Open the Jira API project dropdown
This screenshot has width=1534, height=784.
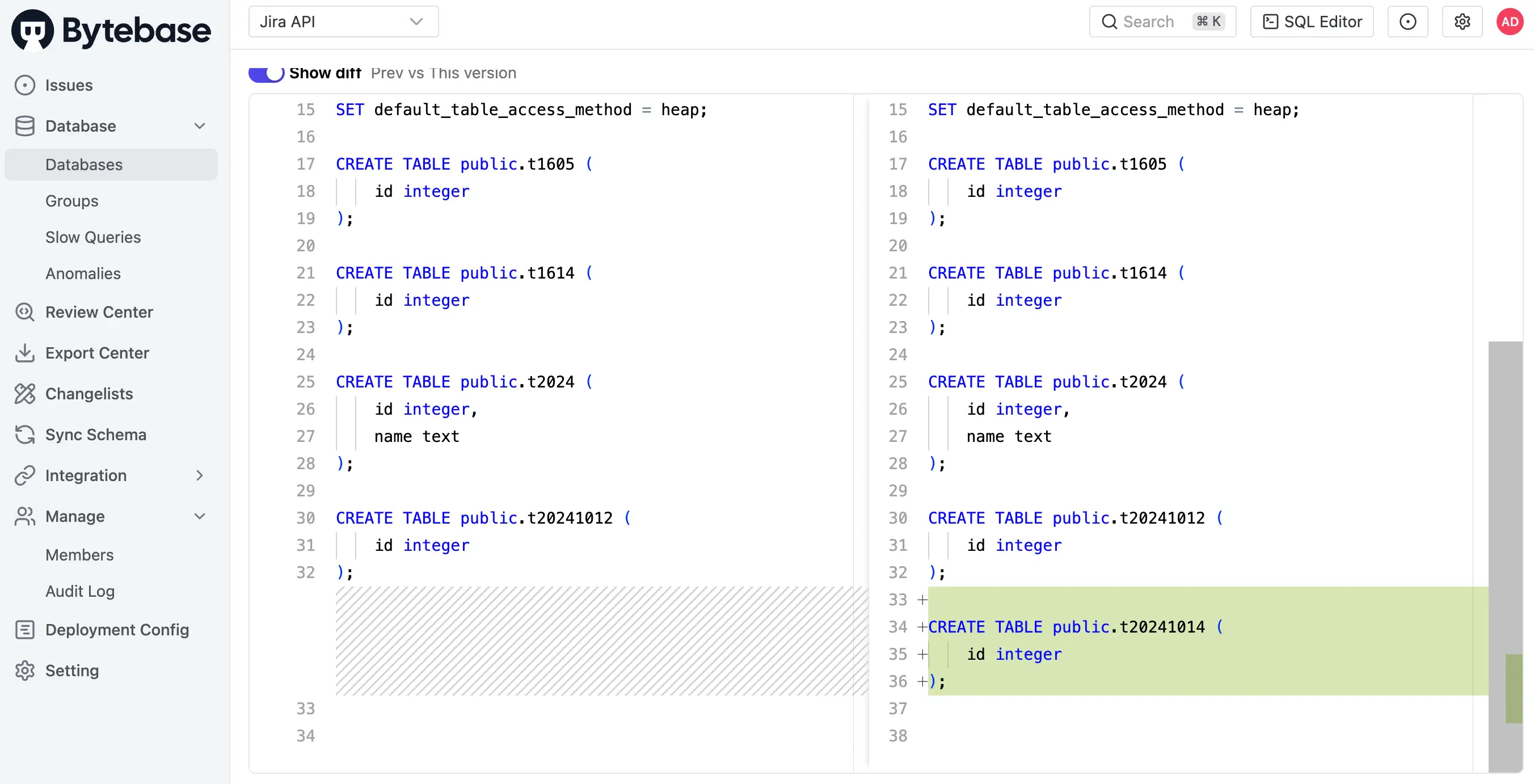coord(343,22)
